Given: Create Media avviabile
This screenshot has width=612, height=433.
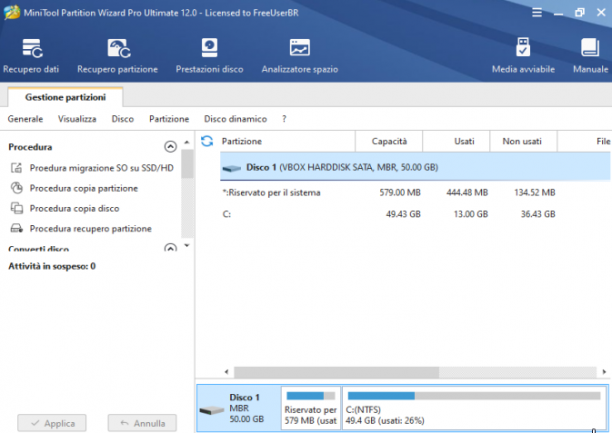Looking at the screenshot, I should 523,56.
